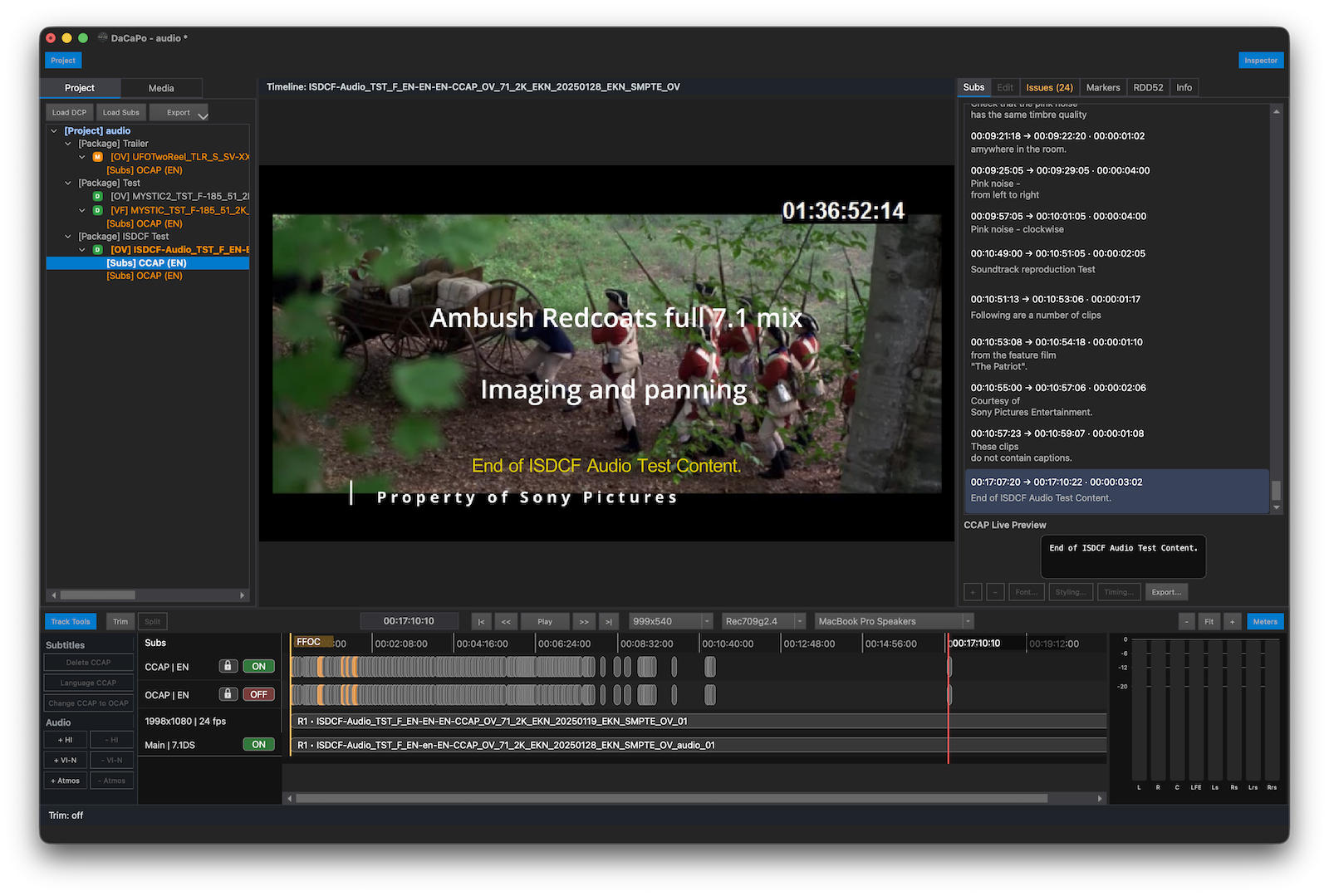Click the timeline horizontal scrollbar thumb
The width and height of the screenshot is (1329, 896).
click(671, 799)
